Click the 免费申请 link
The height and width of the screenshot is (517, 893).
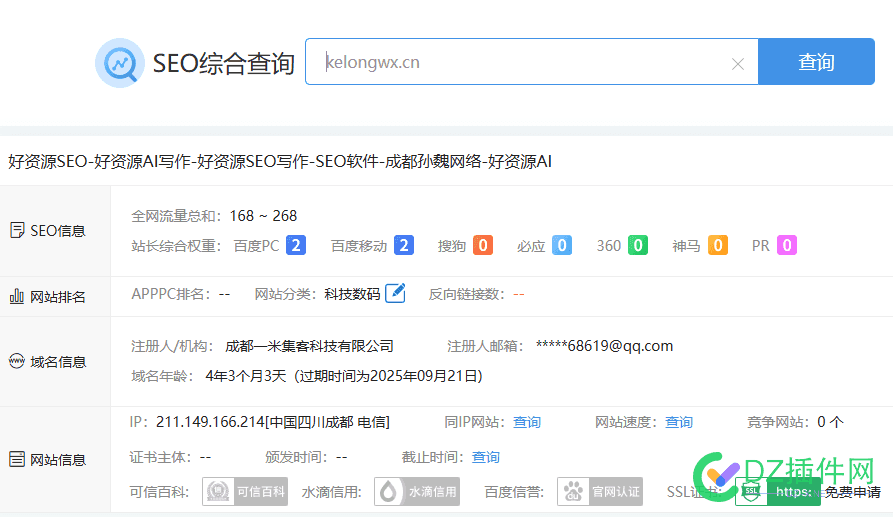(853, 492)
